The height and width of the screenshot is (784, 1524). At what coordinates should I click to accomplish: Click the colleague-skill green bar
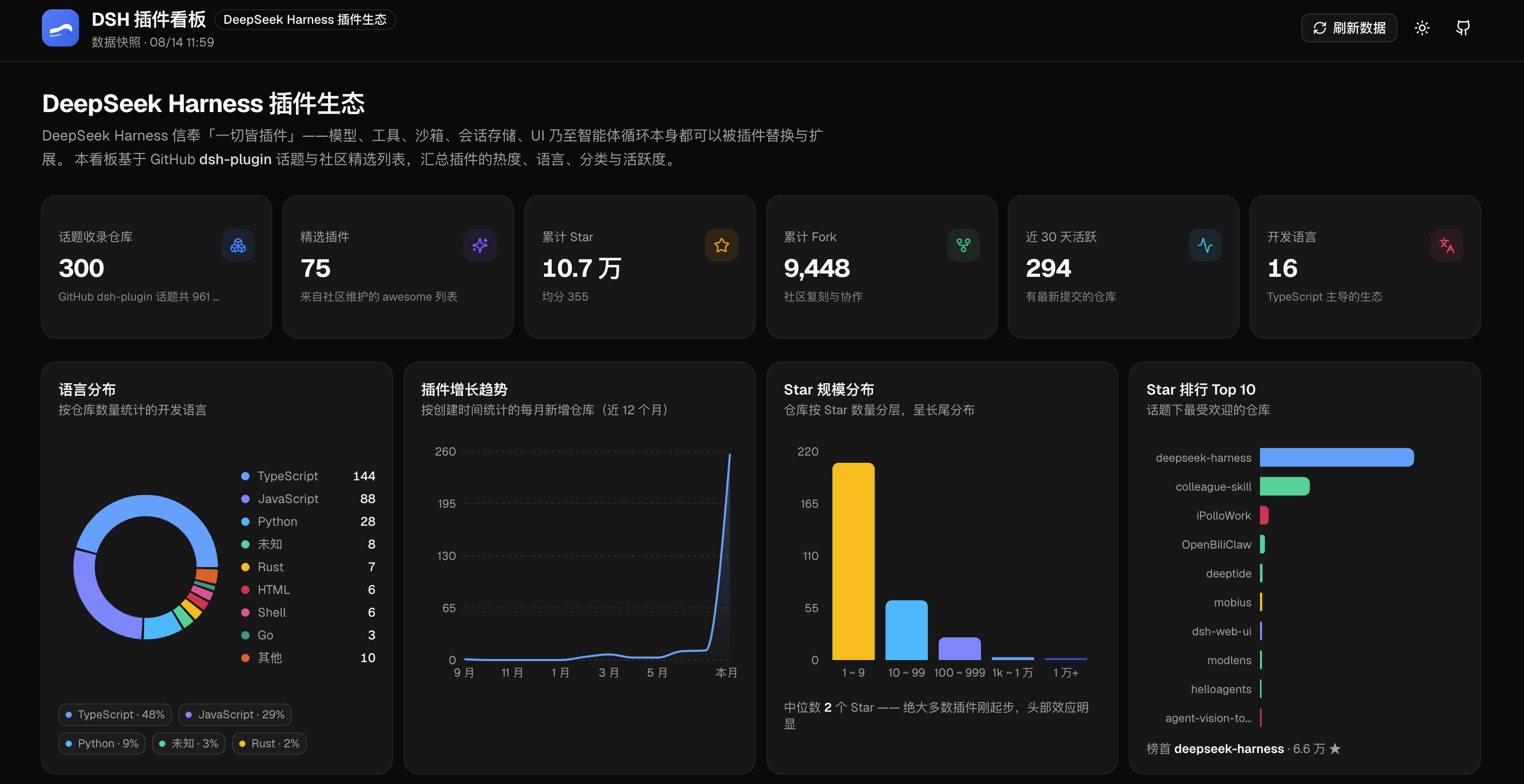pyautogui.click(x=1284, y=487)
